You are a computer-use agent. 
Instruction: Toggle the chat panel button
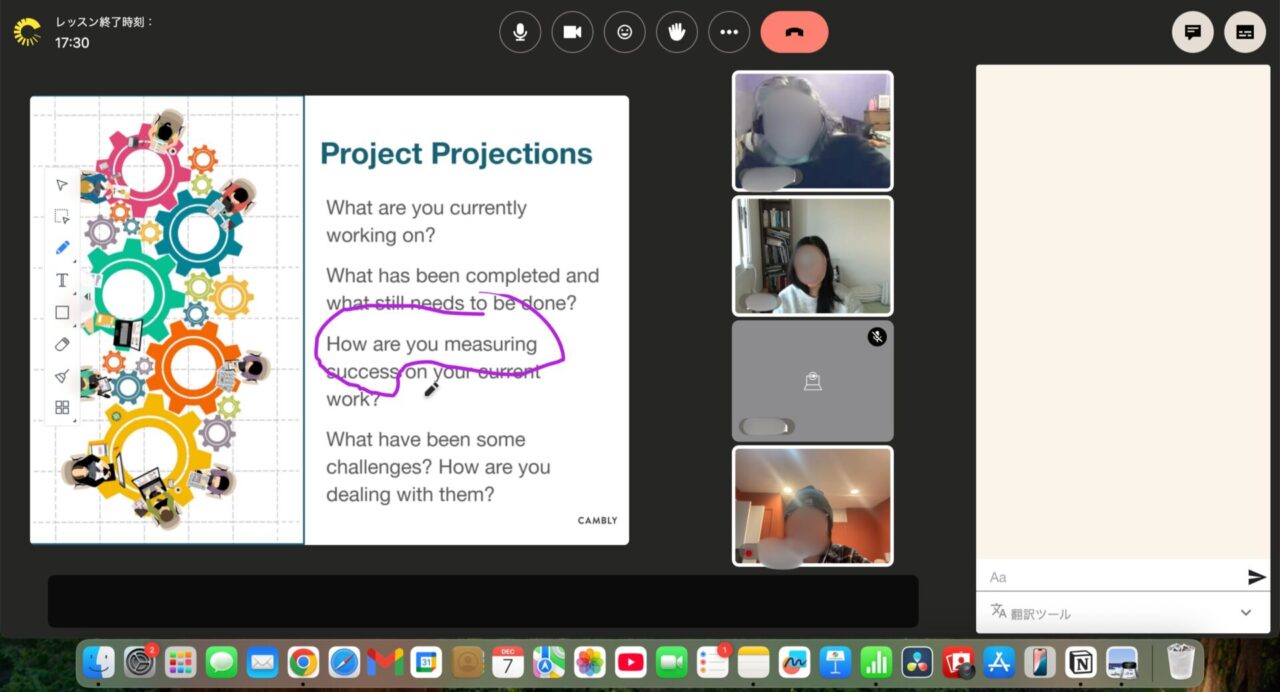click(1192, 32)
